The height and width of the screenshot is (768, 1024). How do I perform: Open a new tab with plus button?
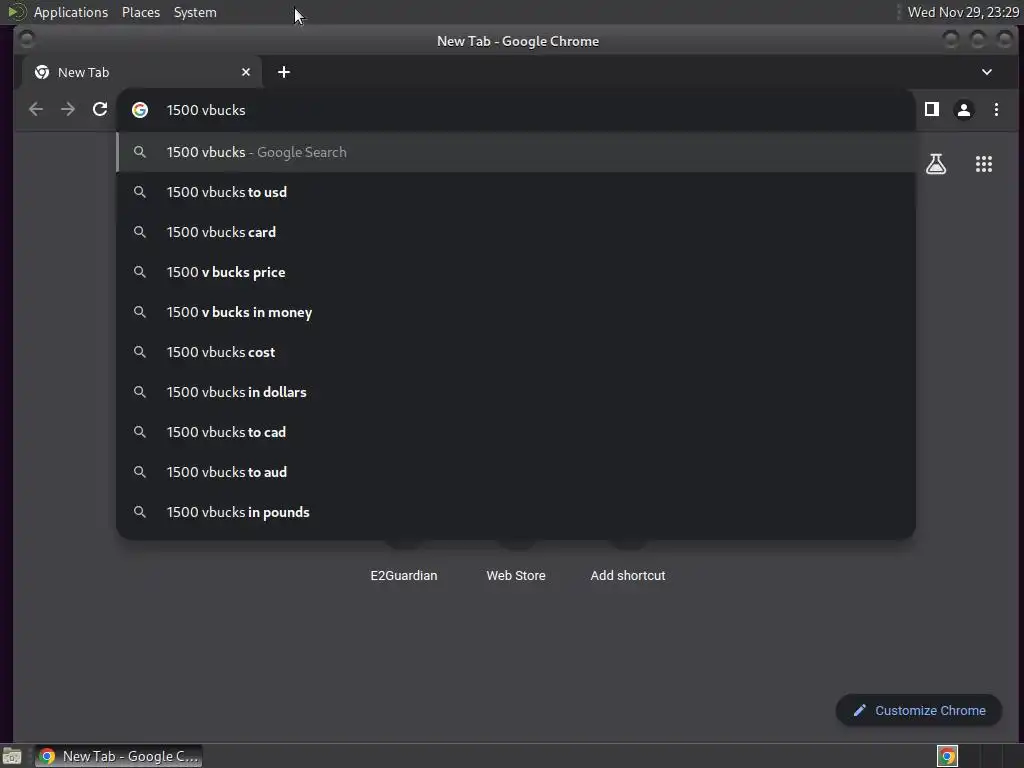tap(283, 72)
